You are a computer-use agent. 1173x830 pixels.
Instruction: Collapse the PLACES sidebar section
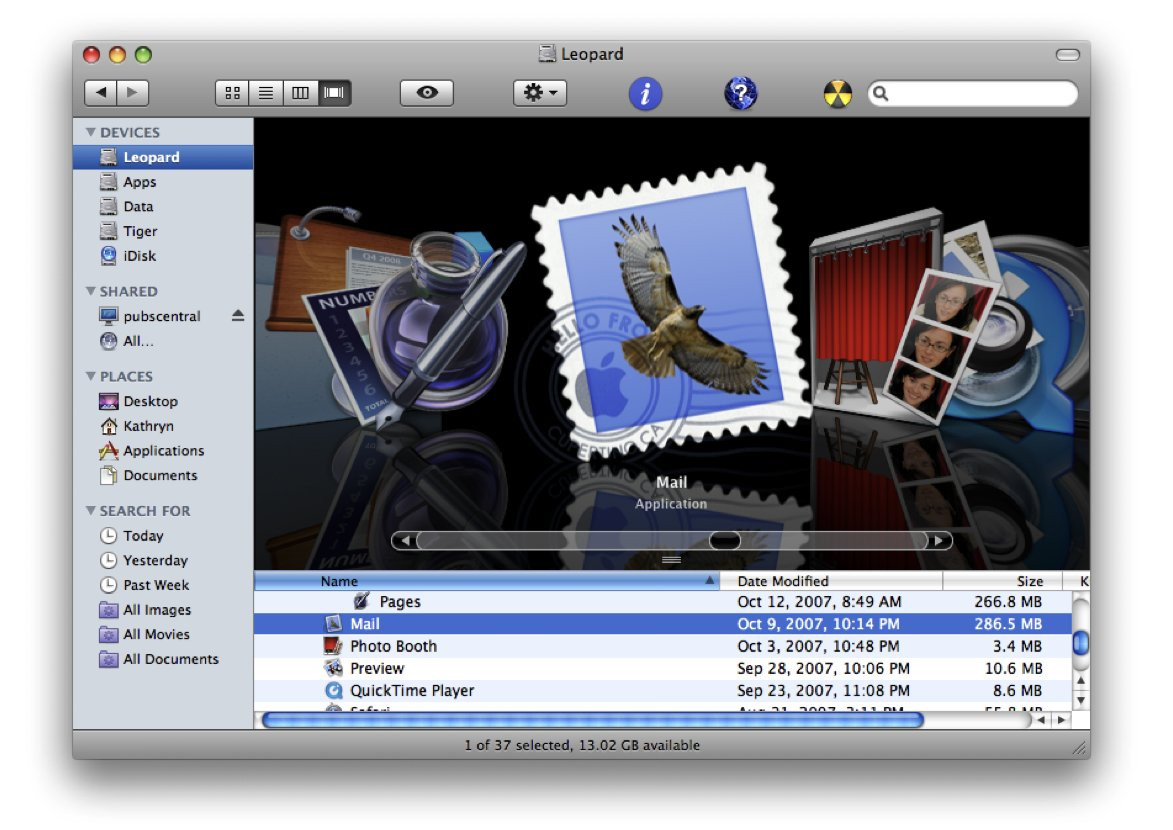pos(91,377)
